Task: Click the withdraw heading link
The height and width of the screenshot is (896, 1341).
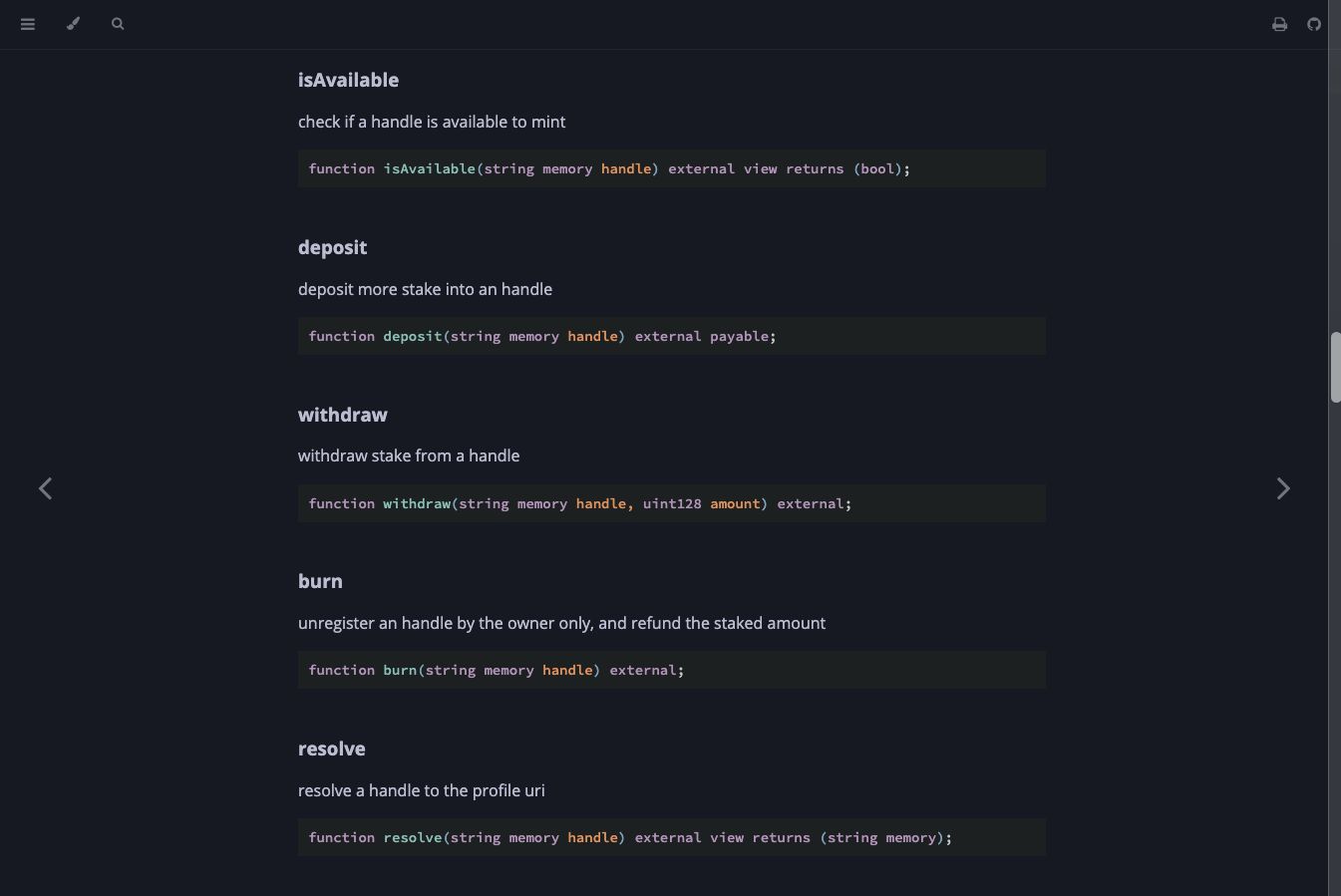Action: point(342,415)
